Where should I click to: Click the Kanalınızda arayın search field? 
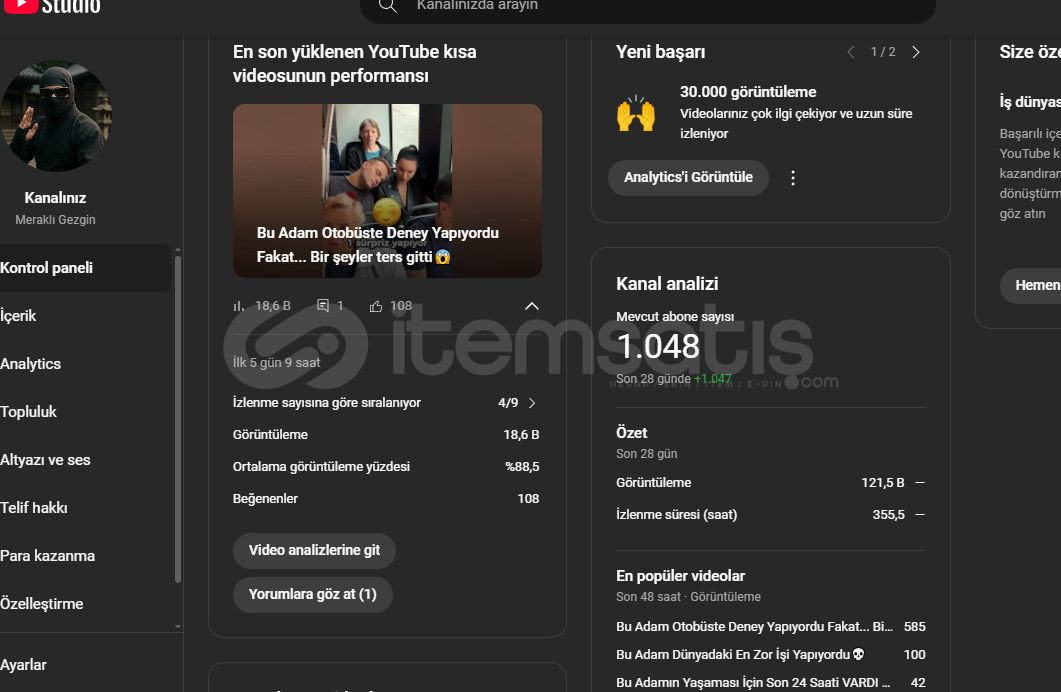click(x=648, y=8)
